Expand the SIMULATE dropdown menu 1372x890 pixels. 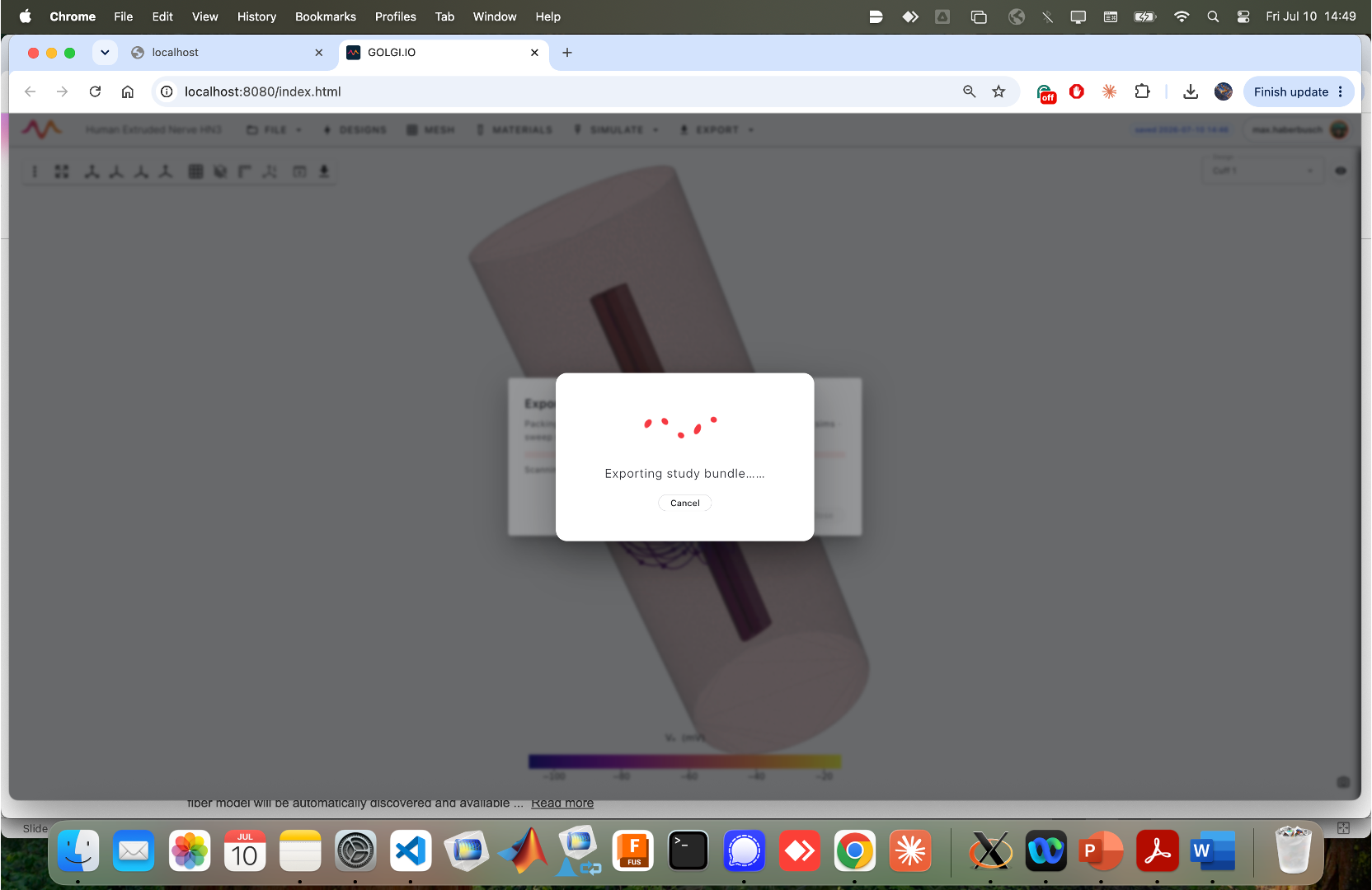(x=616, y=130)
